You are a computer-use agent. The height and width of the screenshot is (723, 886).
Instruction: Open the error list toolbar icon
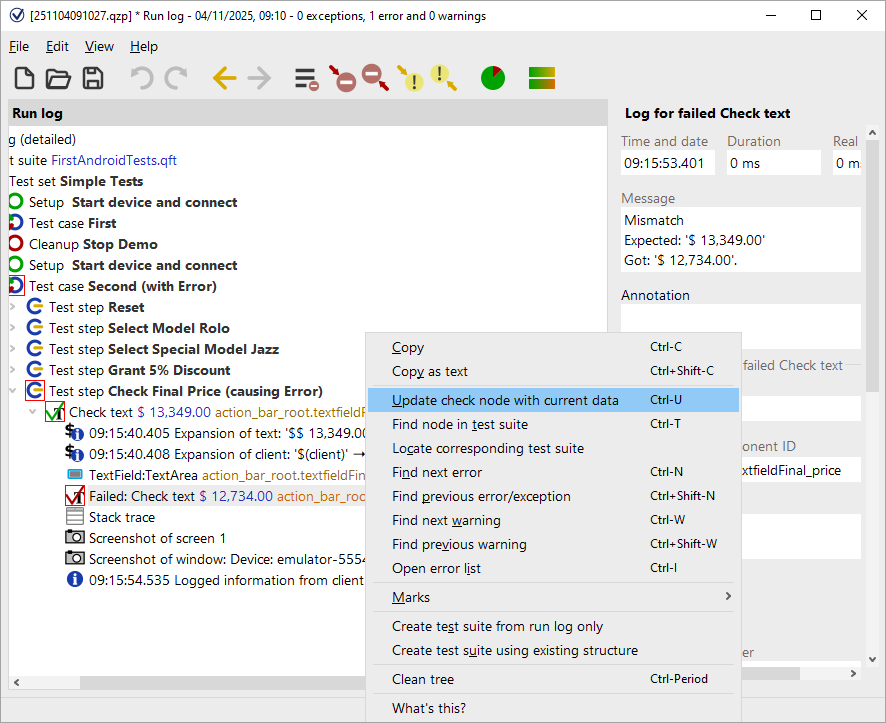coord(306,79)
